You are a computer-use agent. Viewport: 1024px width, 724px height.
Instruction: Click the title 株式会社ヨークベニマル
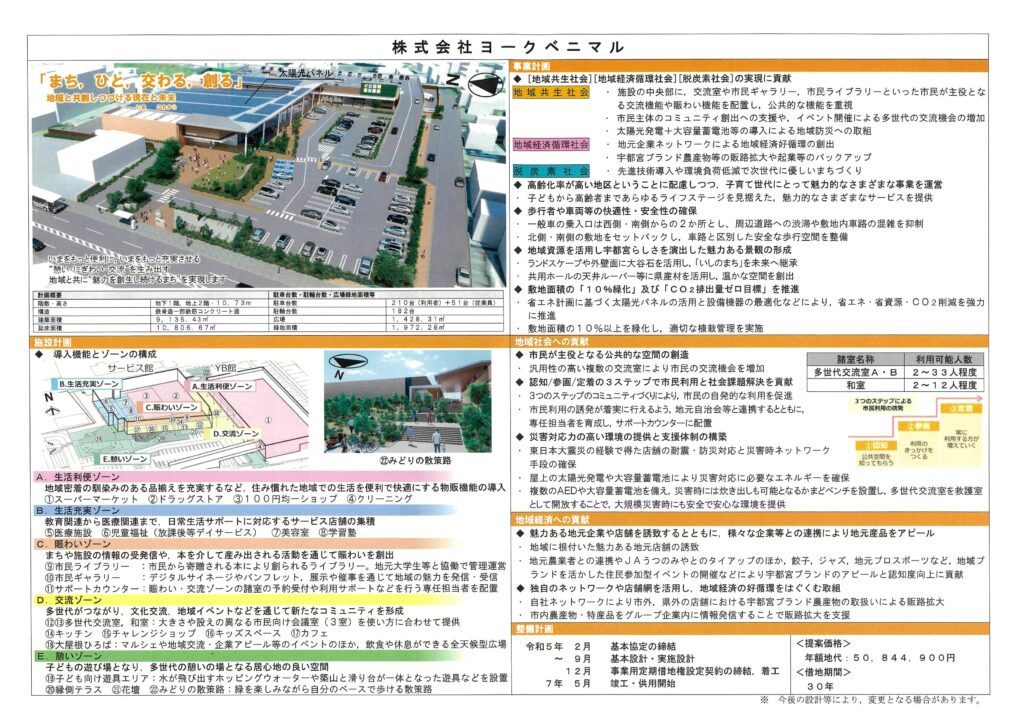(x=507, y=47)
